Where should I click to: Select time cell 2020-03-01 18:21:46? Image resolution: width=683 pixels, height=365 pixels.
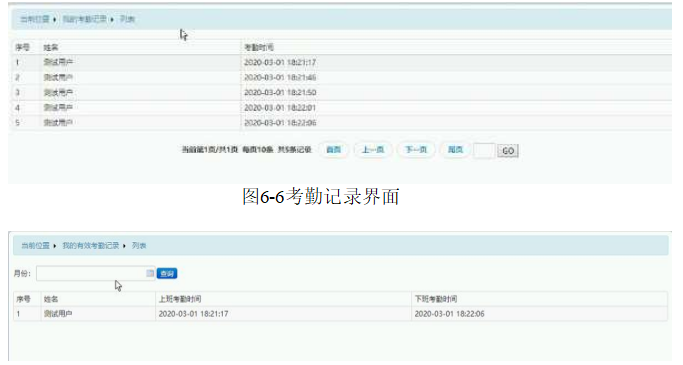280,78
